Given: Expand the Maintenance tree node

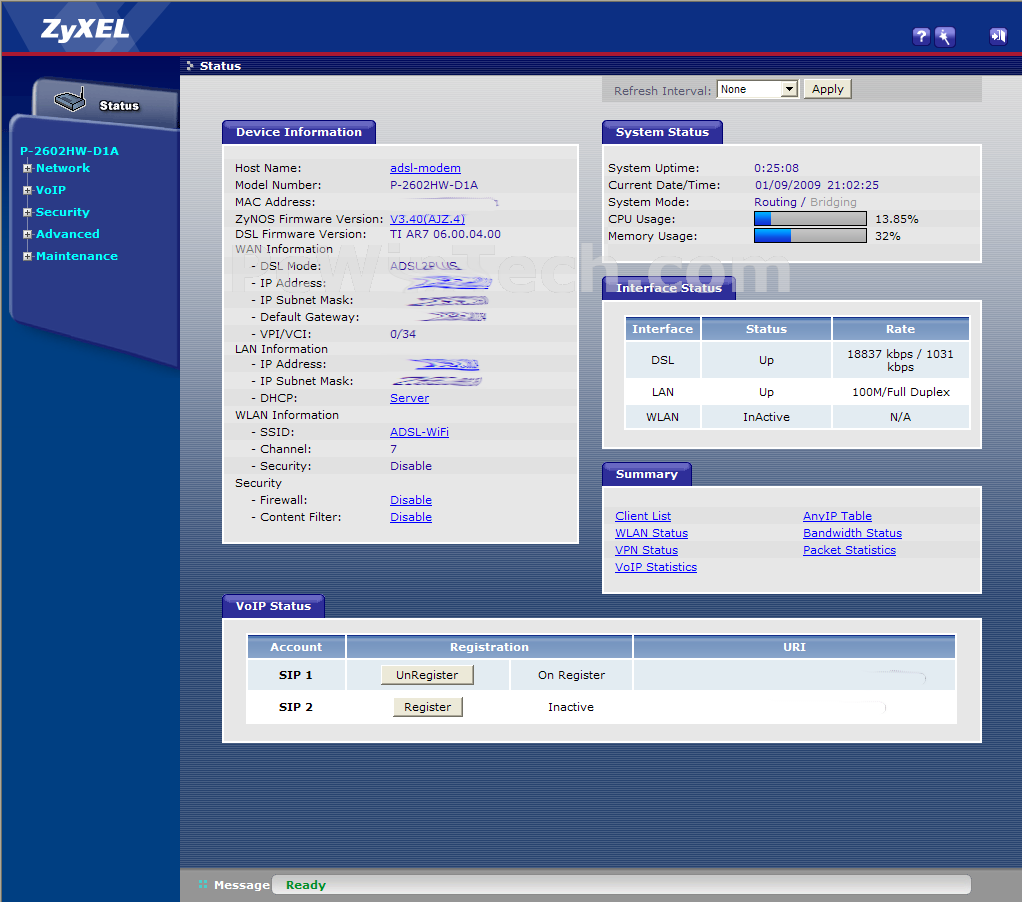Looking at the screenshot, I should (x=27, y=257).
